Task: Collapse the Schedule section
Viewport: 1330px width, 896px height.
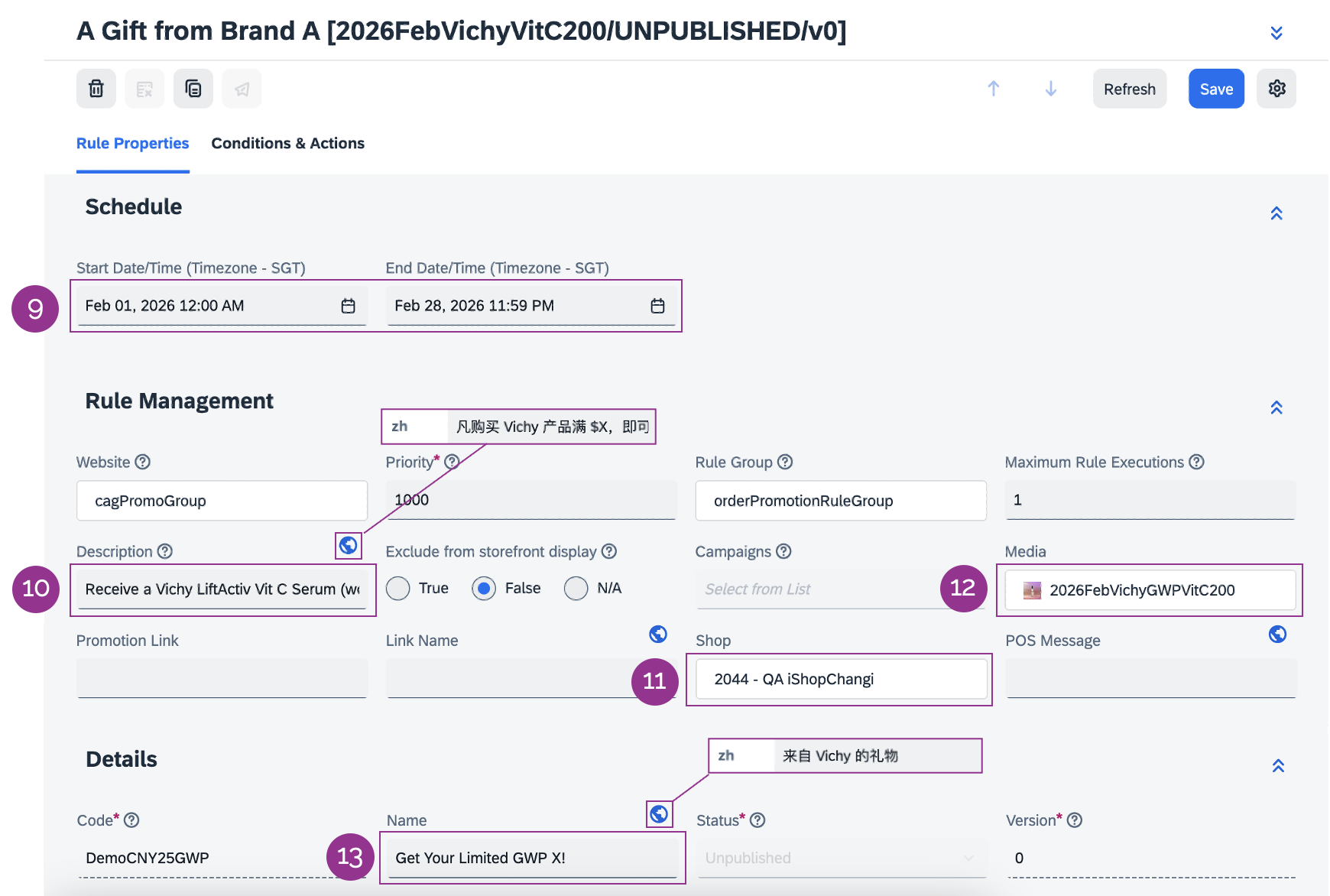Action: tap(1276, 213)
